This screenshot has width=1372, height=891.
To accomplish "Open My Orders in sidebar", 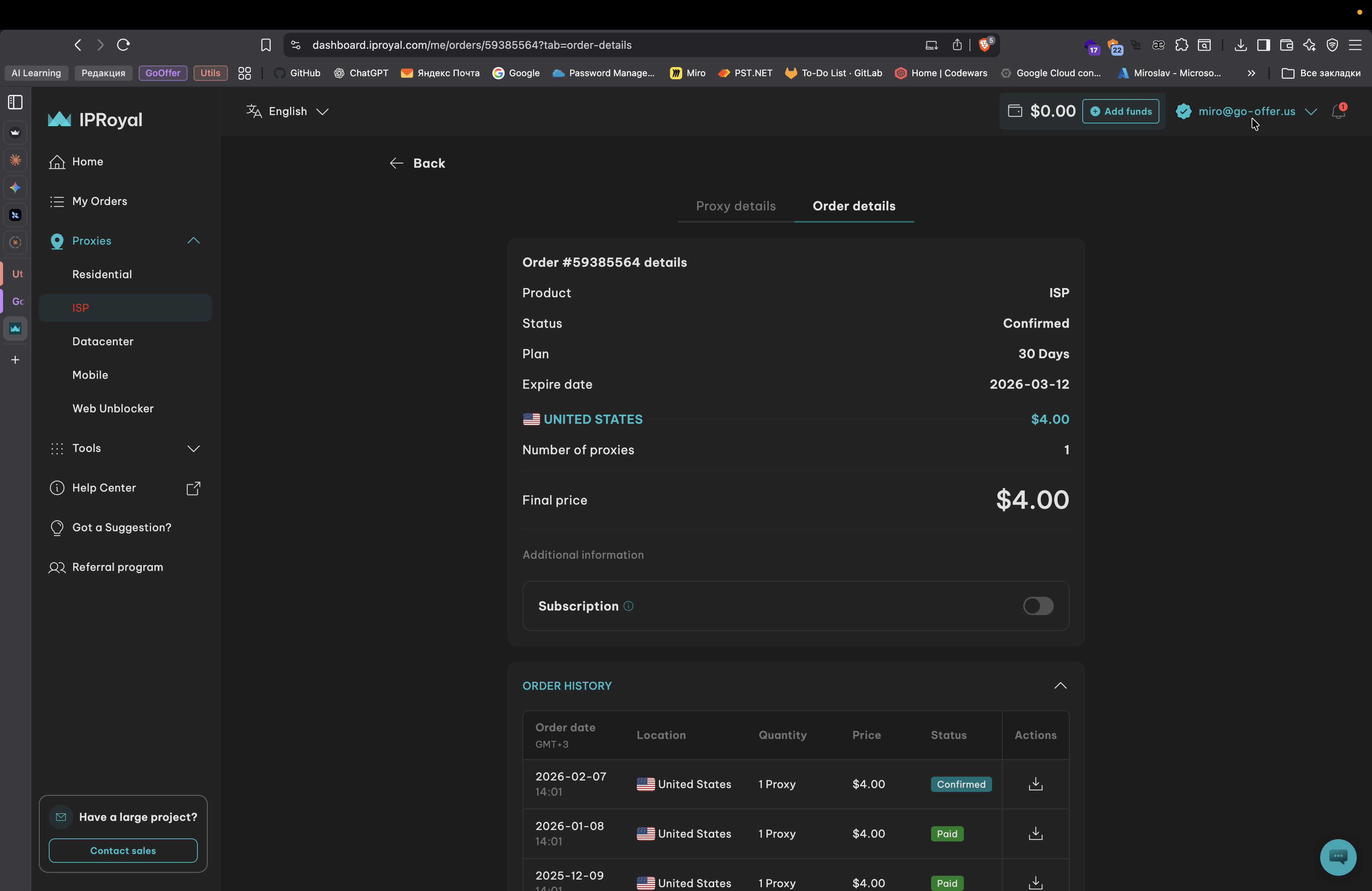I will pos(99,201).
